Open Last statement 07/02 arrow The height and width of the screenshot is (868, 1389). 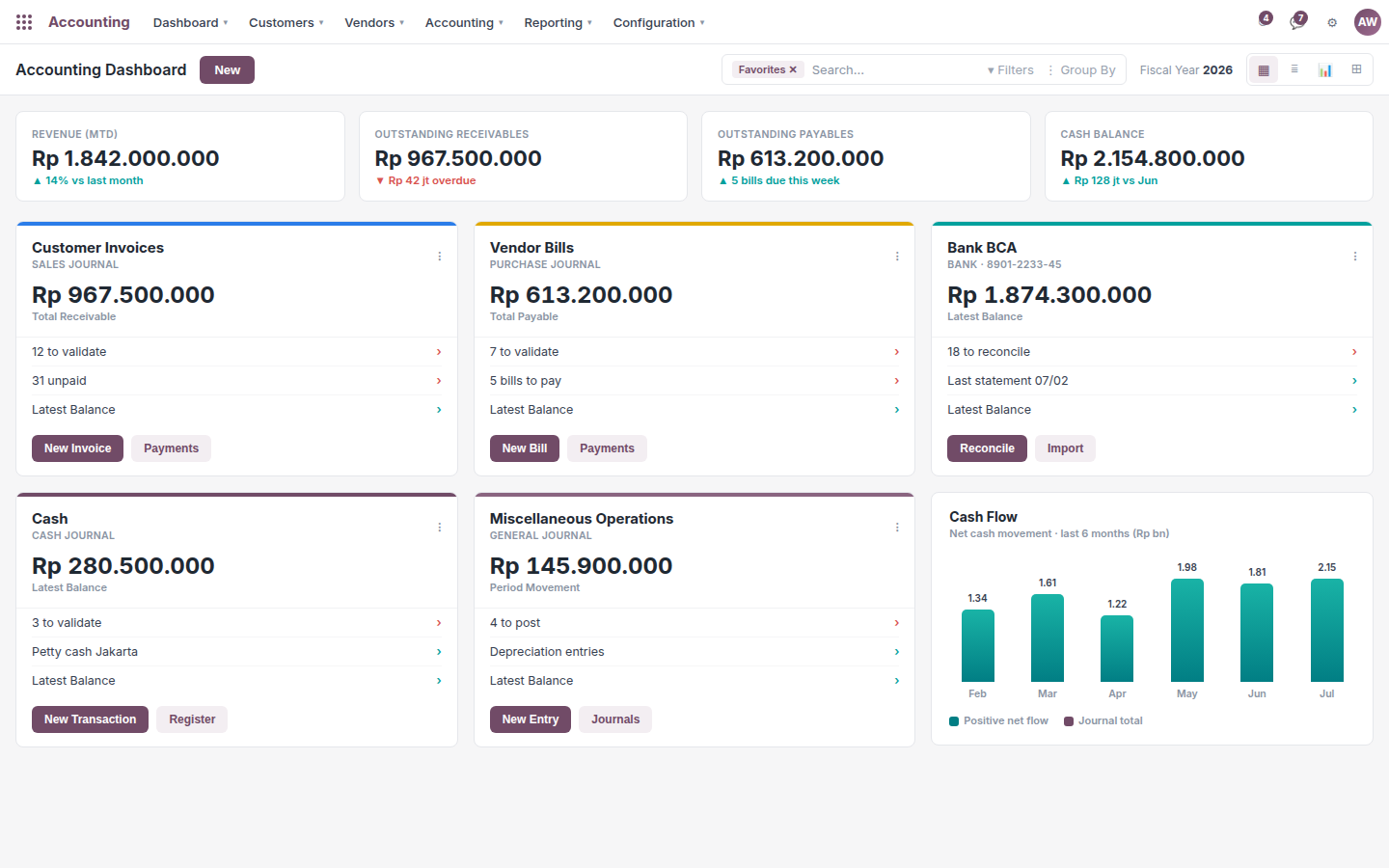pyautogui.click(x=1354, y=381)
